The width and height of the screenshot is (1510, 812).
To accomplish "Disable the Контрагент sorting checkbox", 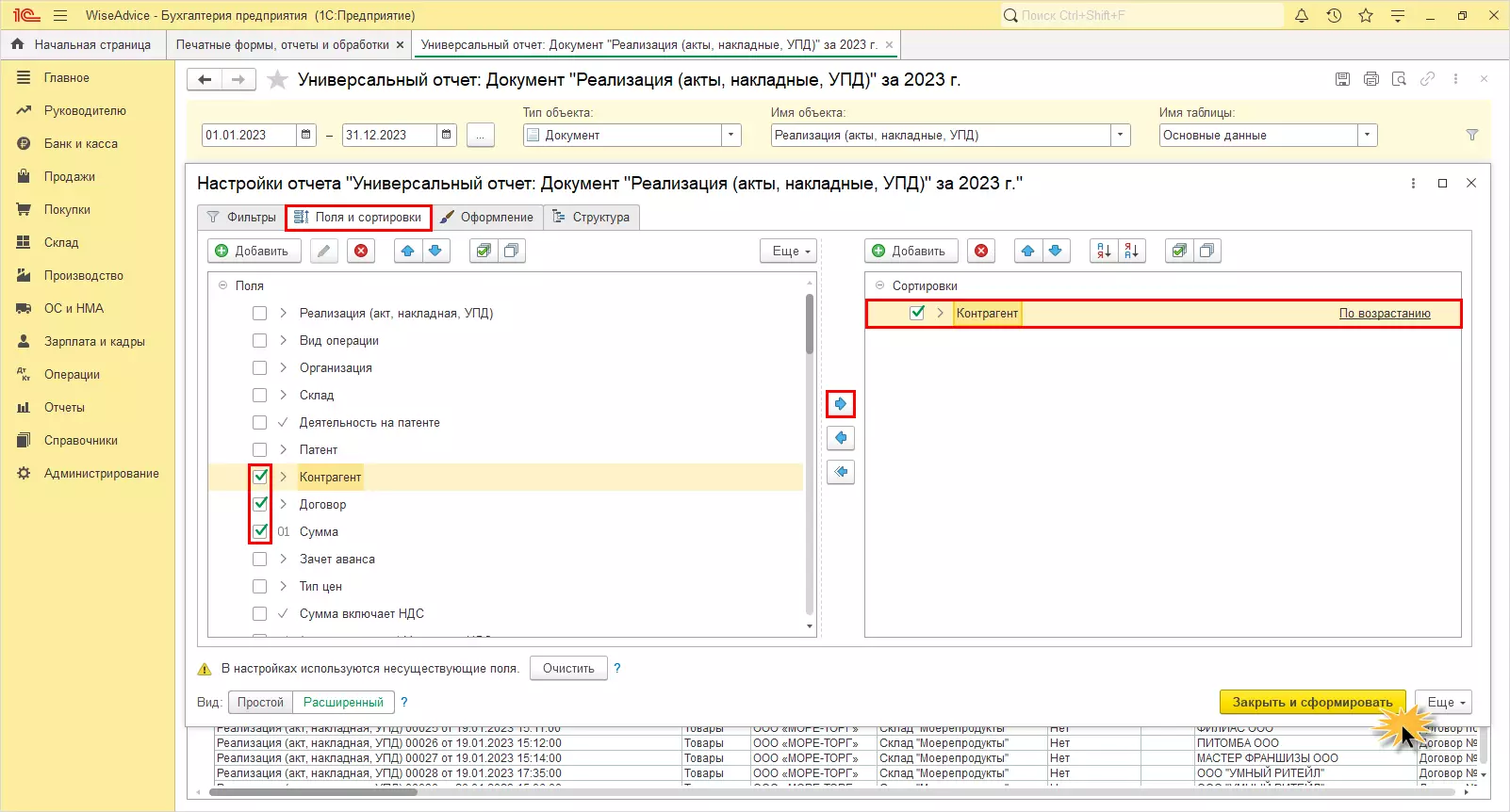I will [917, 313].
